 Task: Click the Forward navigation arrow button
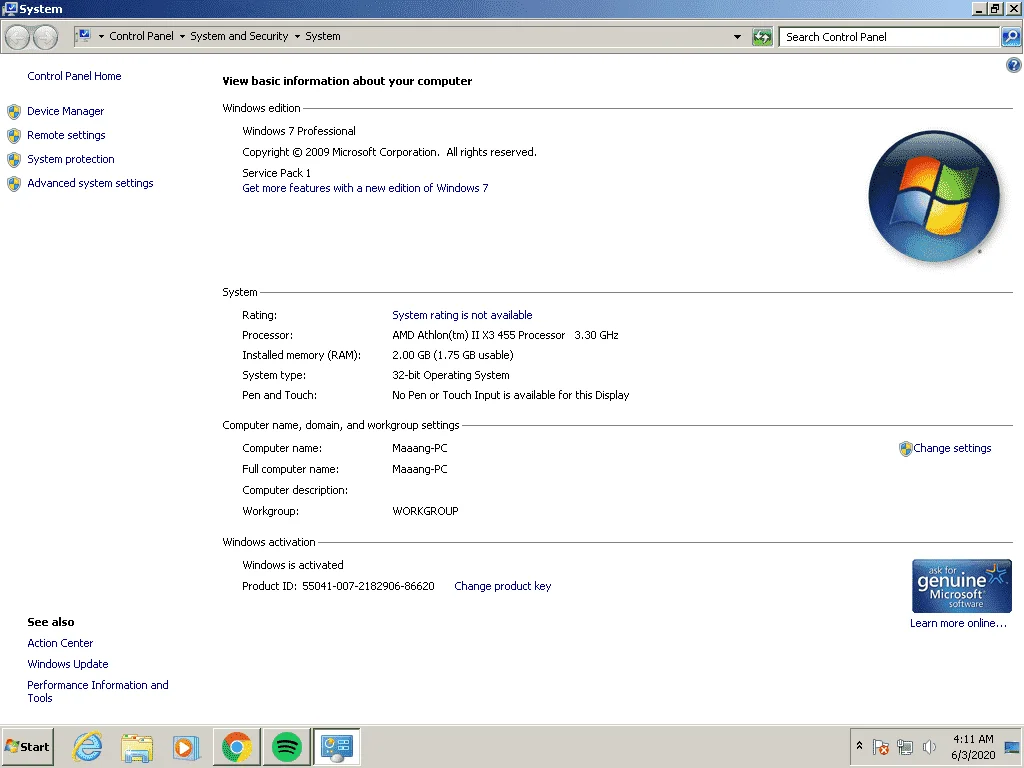click(x=45, y=37)
